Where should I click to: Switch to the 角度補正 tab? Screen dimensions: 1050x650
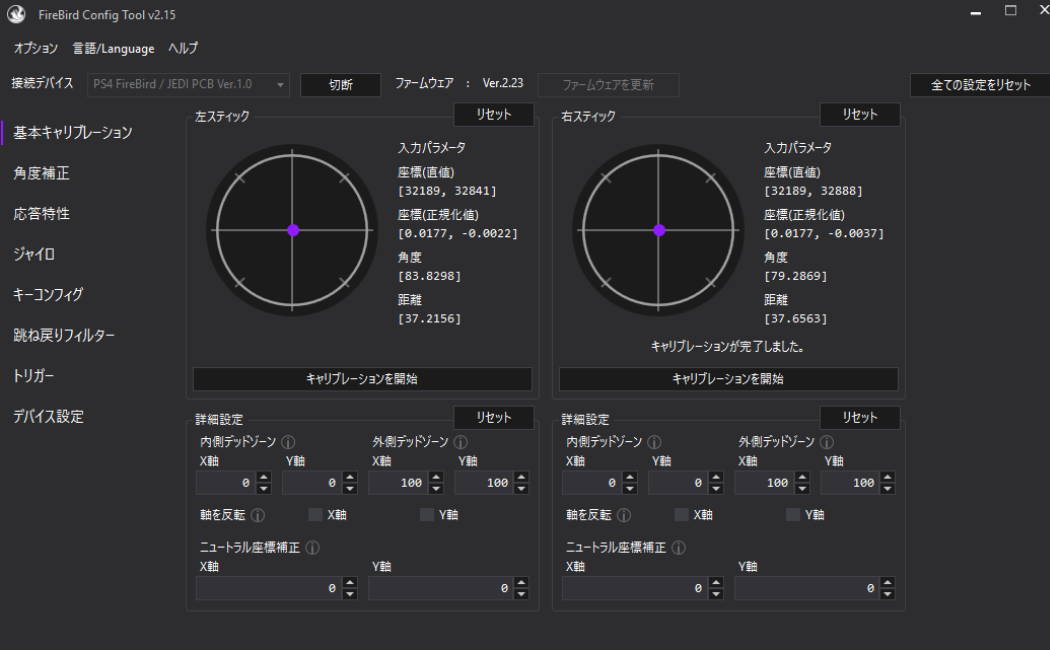(41, 173)
